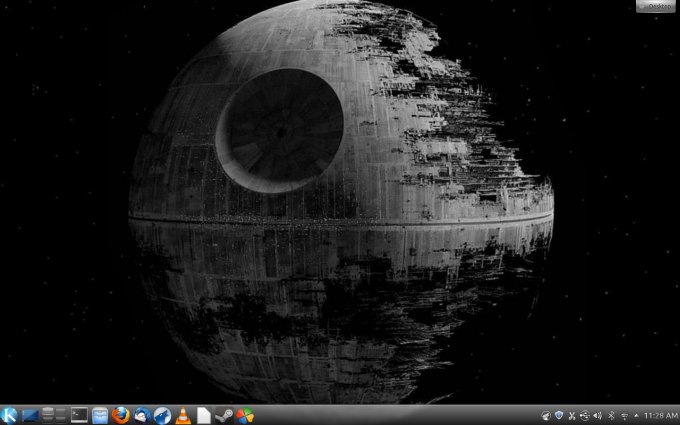
Task: Click the show desktop icon in panel
Action: point(30,415)
